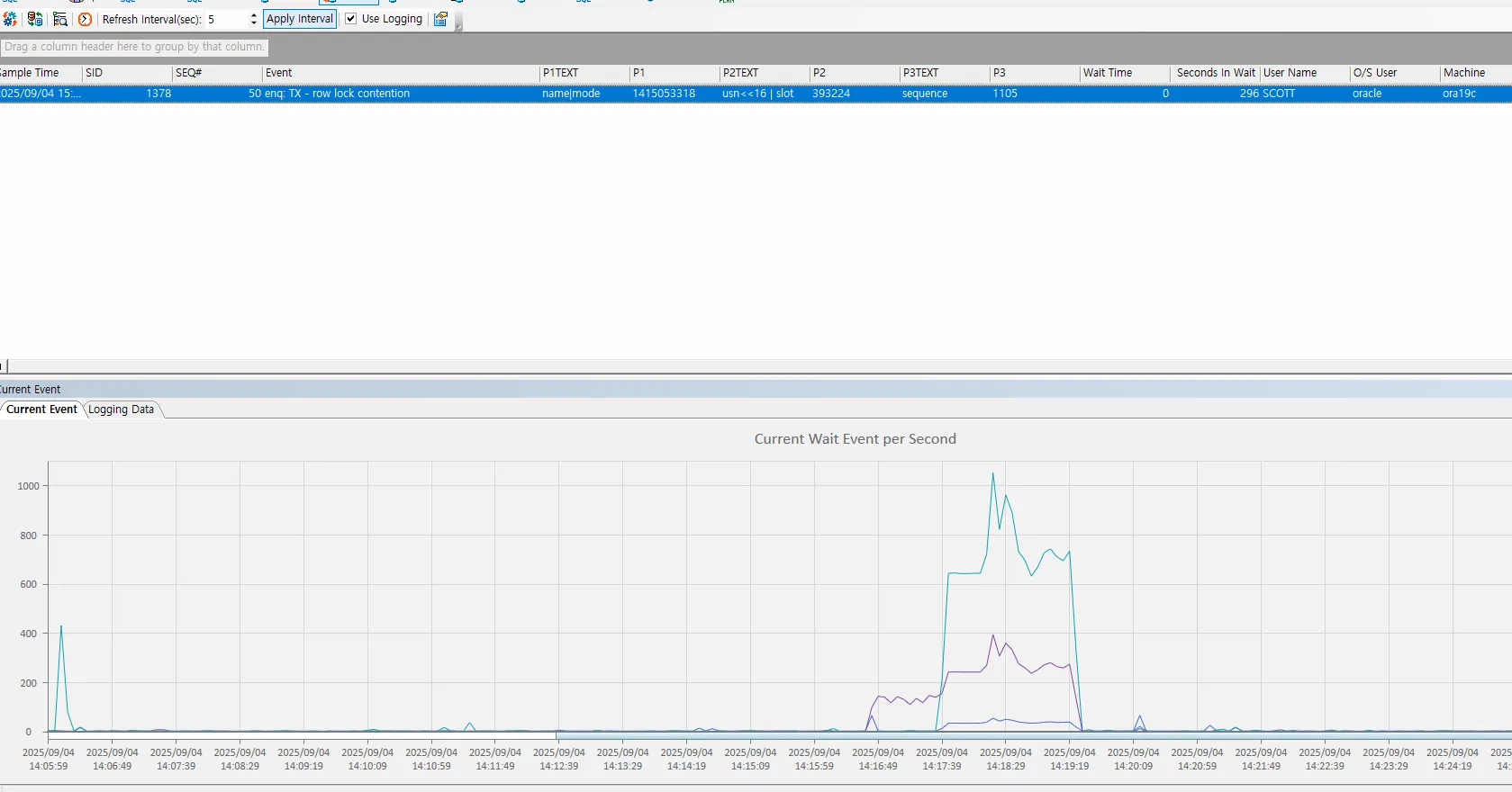This screenshot has height=792, width=1512.
Task: Click the Refresh Interval input field
Action: (226, 19)
